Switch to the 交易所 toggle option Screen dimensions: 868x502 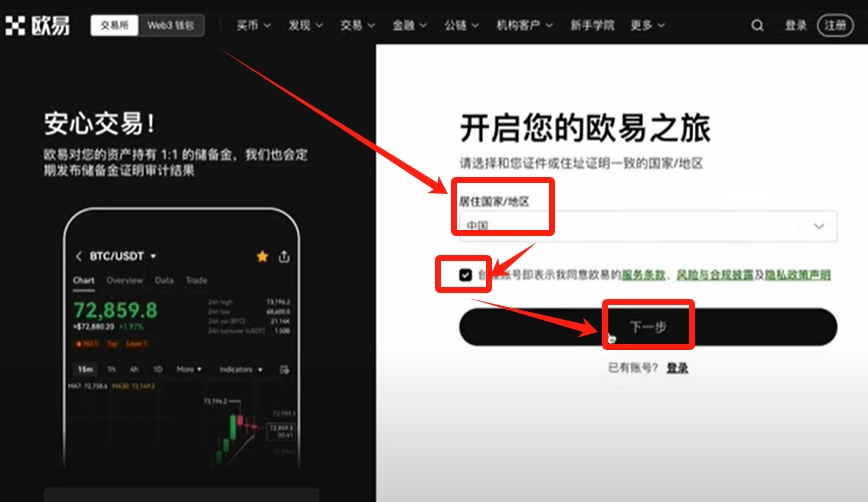click(x=115, y=26)
